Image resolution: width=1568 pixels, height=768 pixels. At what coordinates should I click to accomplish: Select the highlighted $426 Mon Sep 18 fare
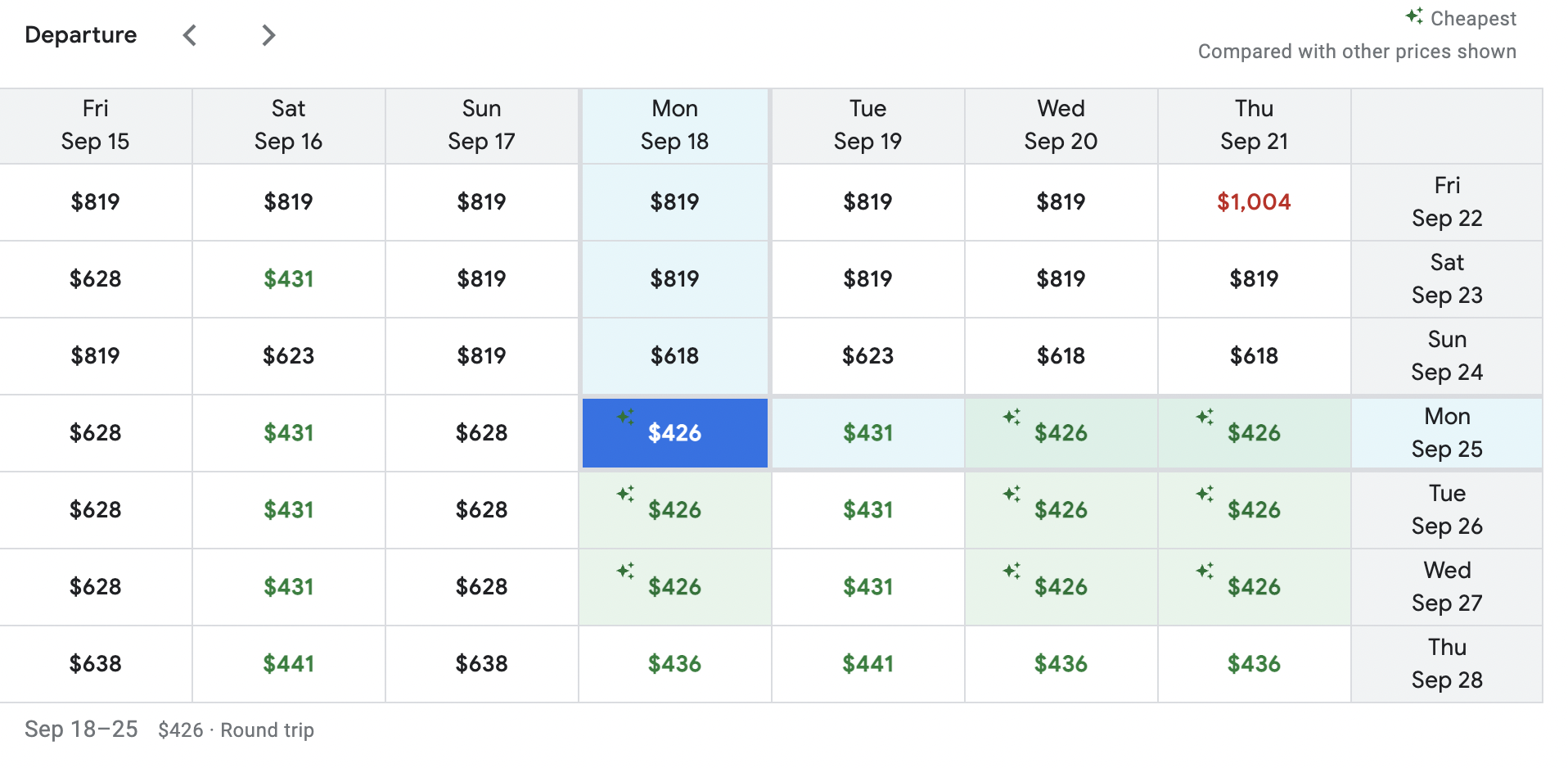click(x=674, y=433)
